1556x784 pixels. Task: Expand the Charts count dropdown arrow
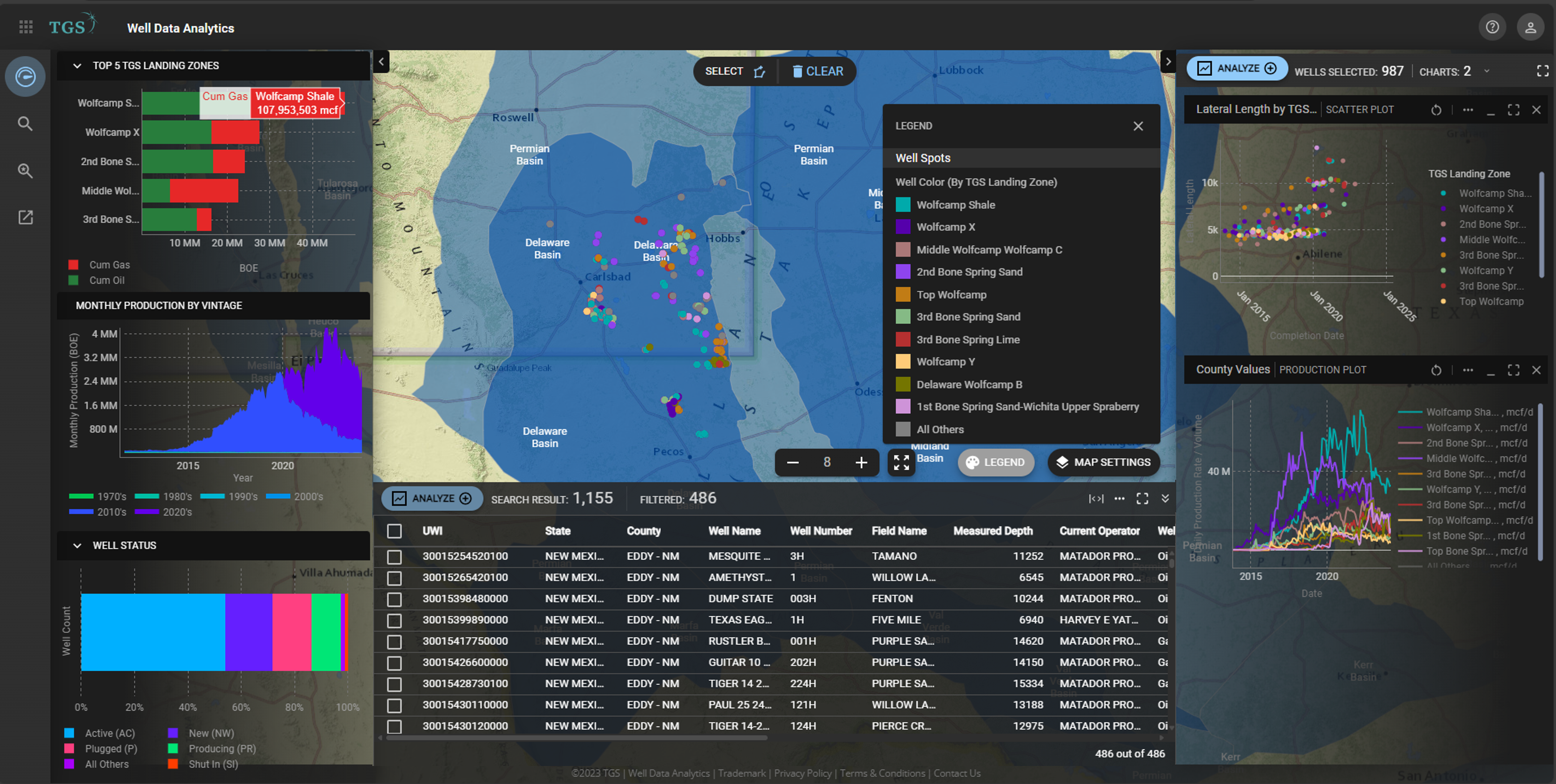[1487, 71]
